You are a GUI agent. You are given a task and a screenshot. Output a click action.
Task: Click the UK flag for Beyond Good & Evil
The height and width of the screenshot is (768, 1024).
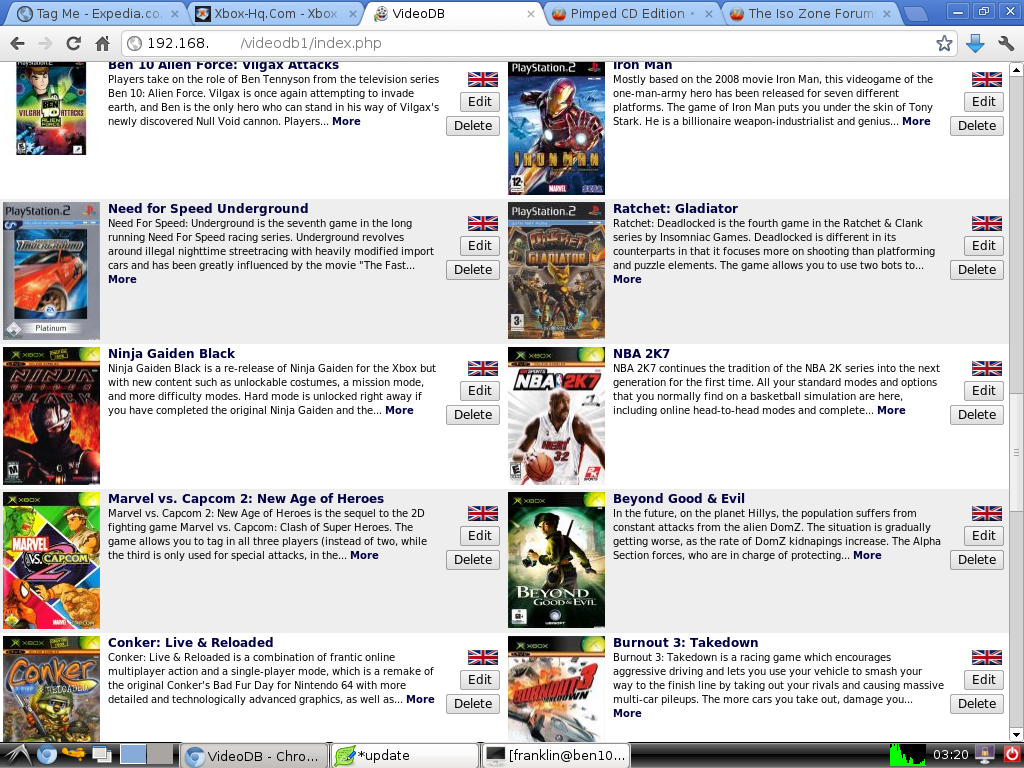coord(987,513)
